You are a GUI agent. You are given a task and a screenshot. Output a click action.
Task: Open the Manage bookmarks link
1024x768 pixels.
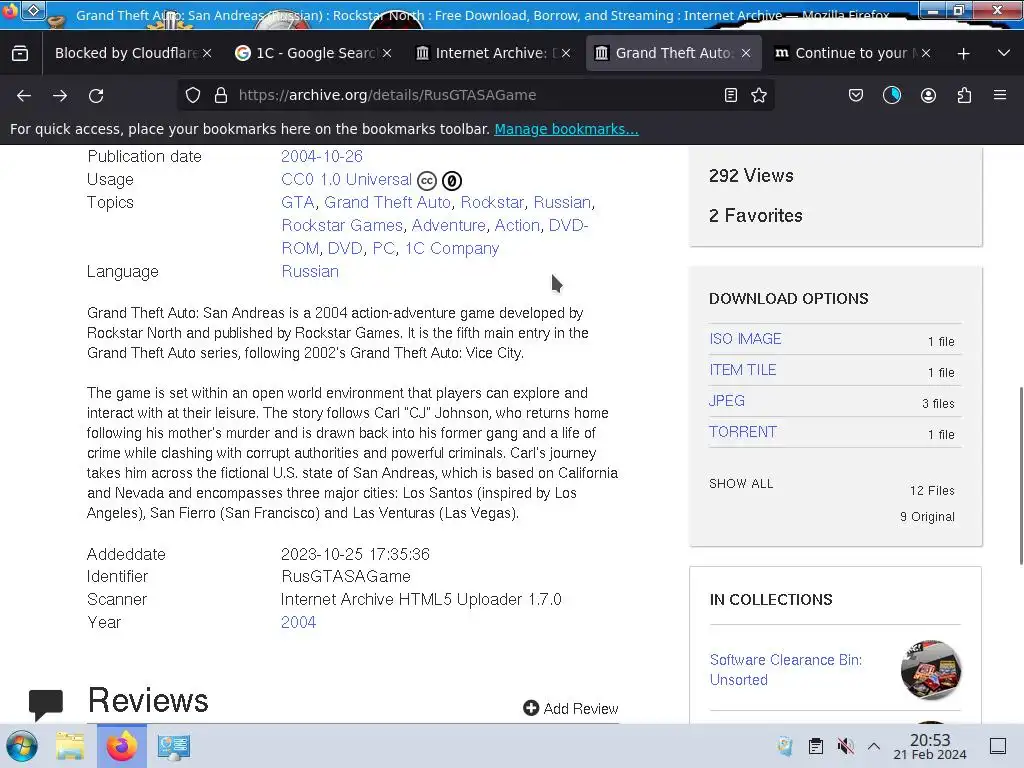pyautogui.click(x=566, y=129)
